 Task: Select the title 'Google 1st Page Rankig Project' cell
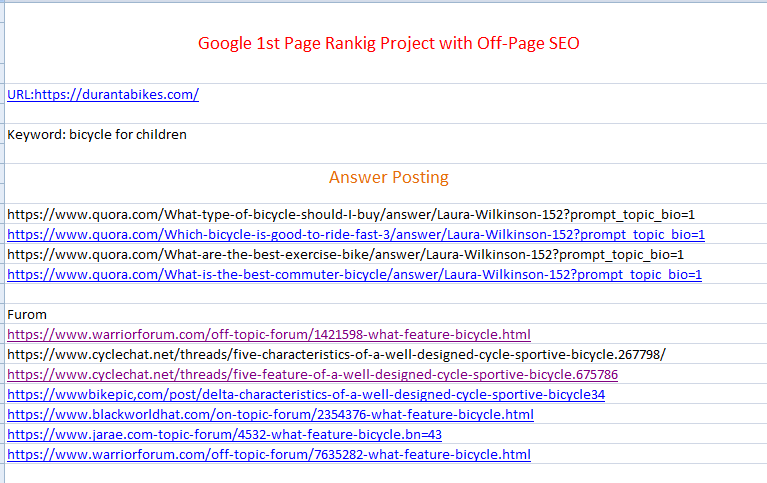388,44
